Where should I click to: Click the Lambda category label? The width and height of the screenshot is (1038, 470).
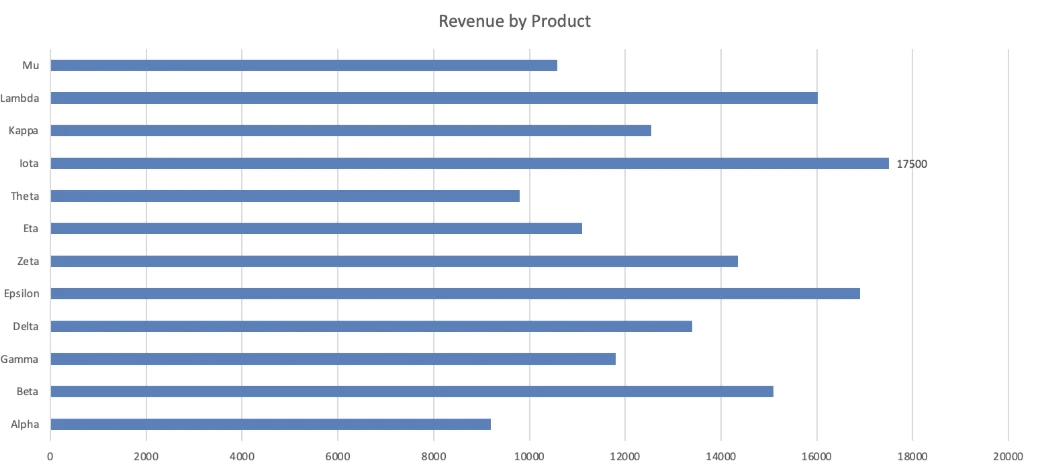[20, 98]
